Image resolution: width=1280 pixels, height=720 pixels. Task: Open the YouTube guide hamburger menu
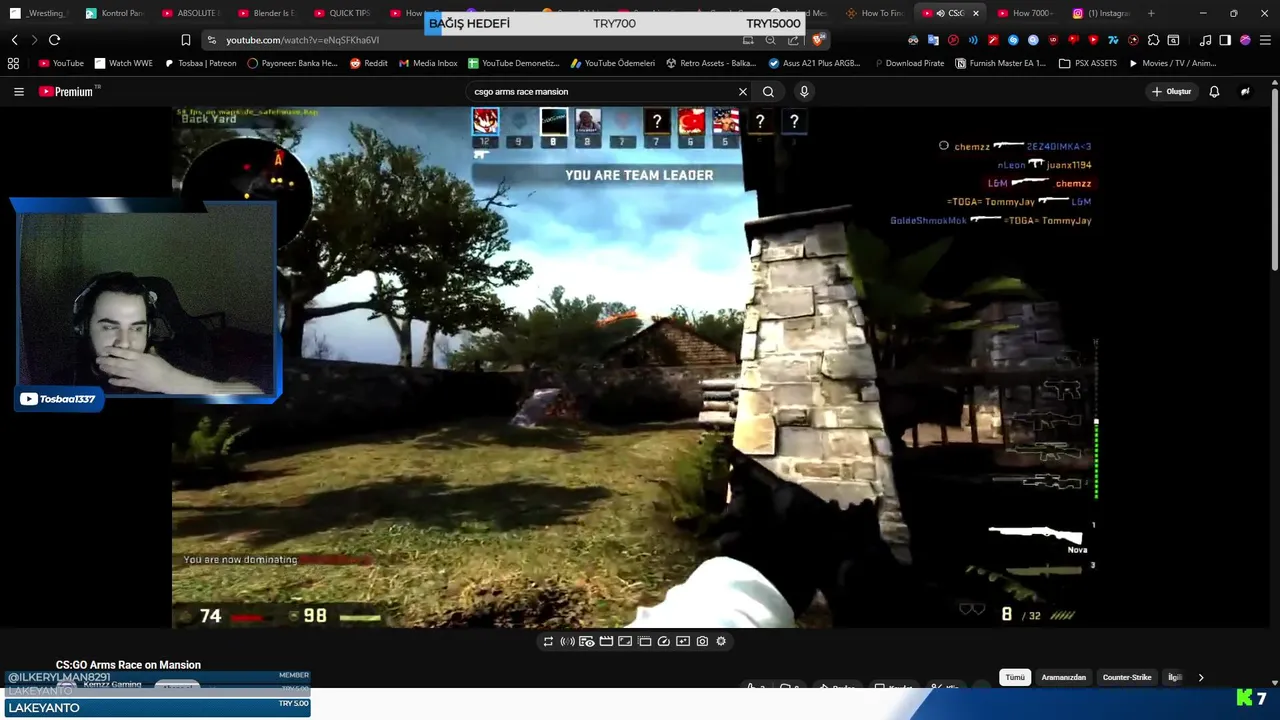coord(19,91)
